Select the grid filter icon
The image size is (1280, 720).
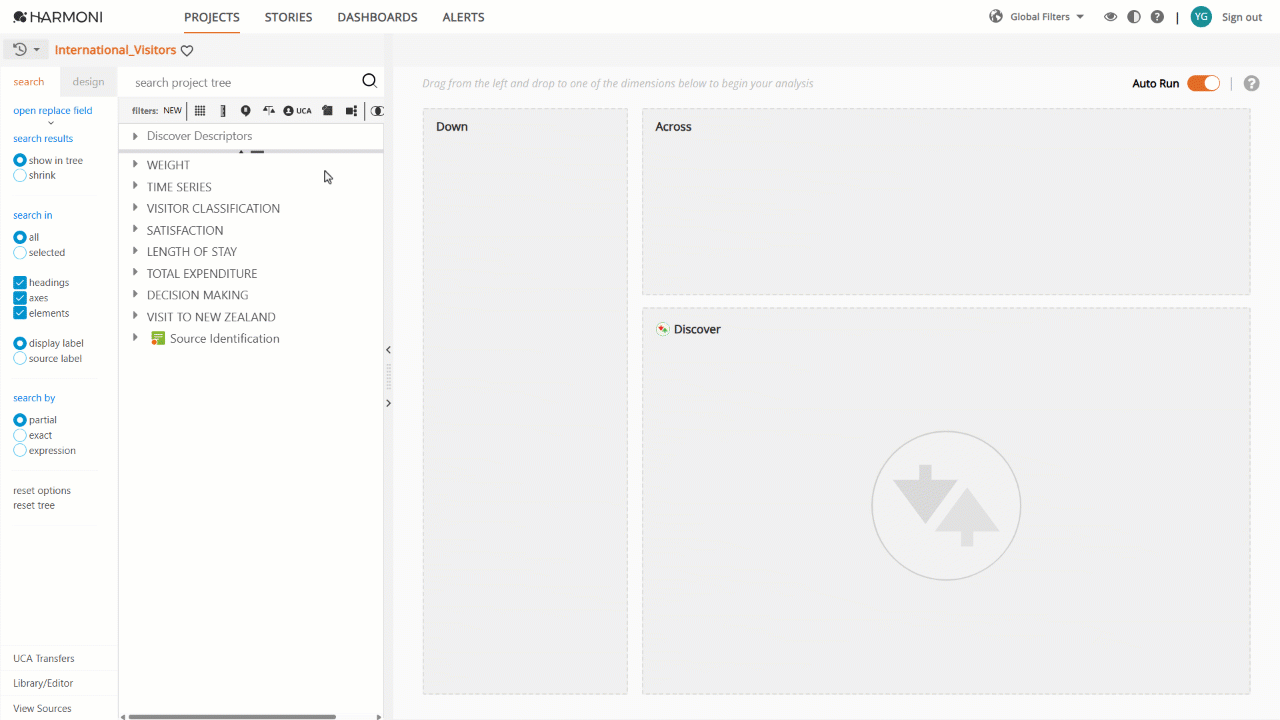[x=200, y=111]
